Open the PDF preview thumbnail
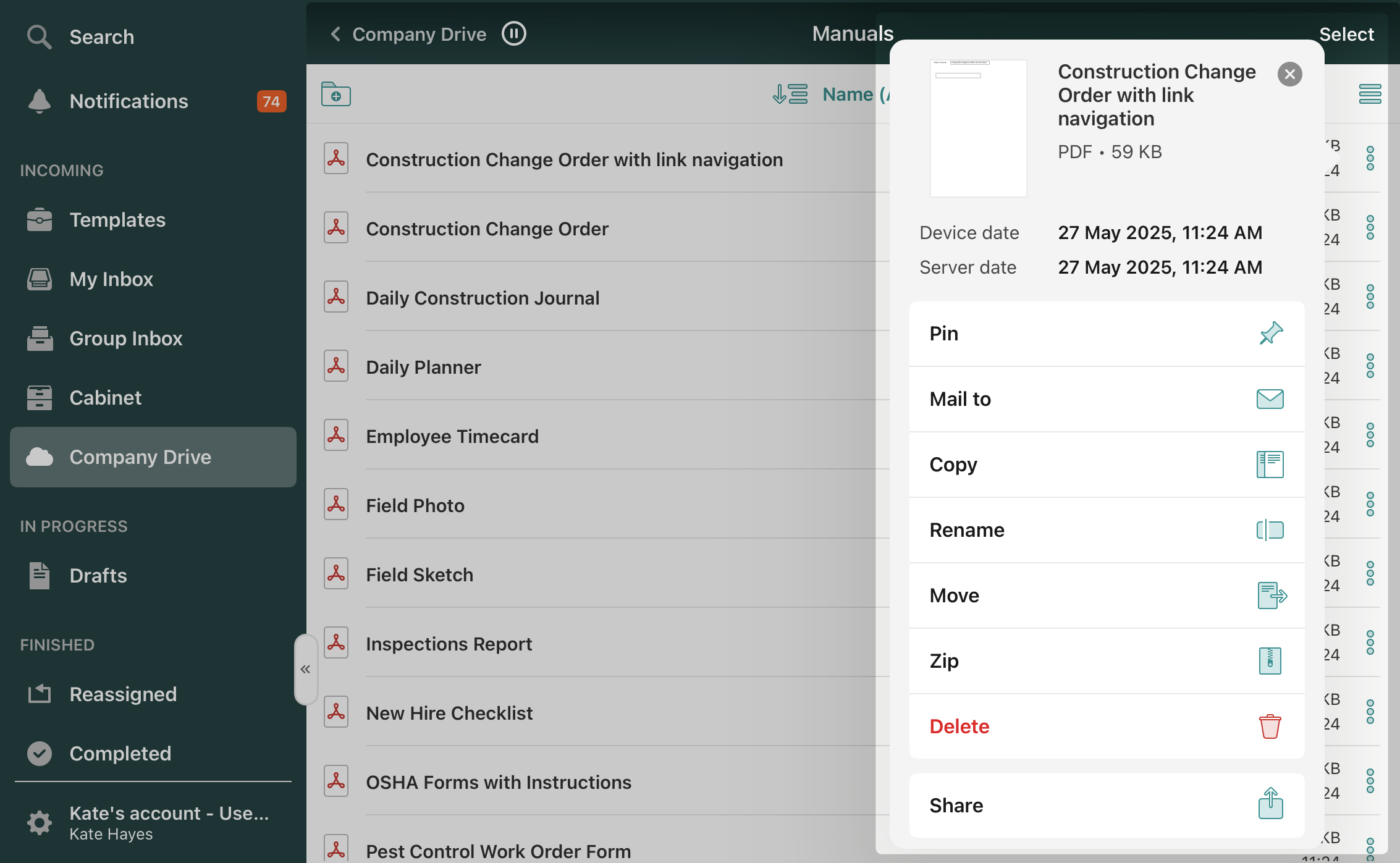This screenshot has width=1400, height=863. (x=978, y=128)
